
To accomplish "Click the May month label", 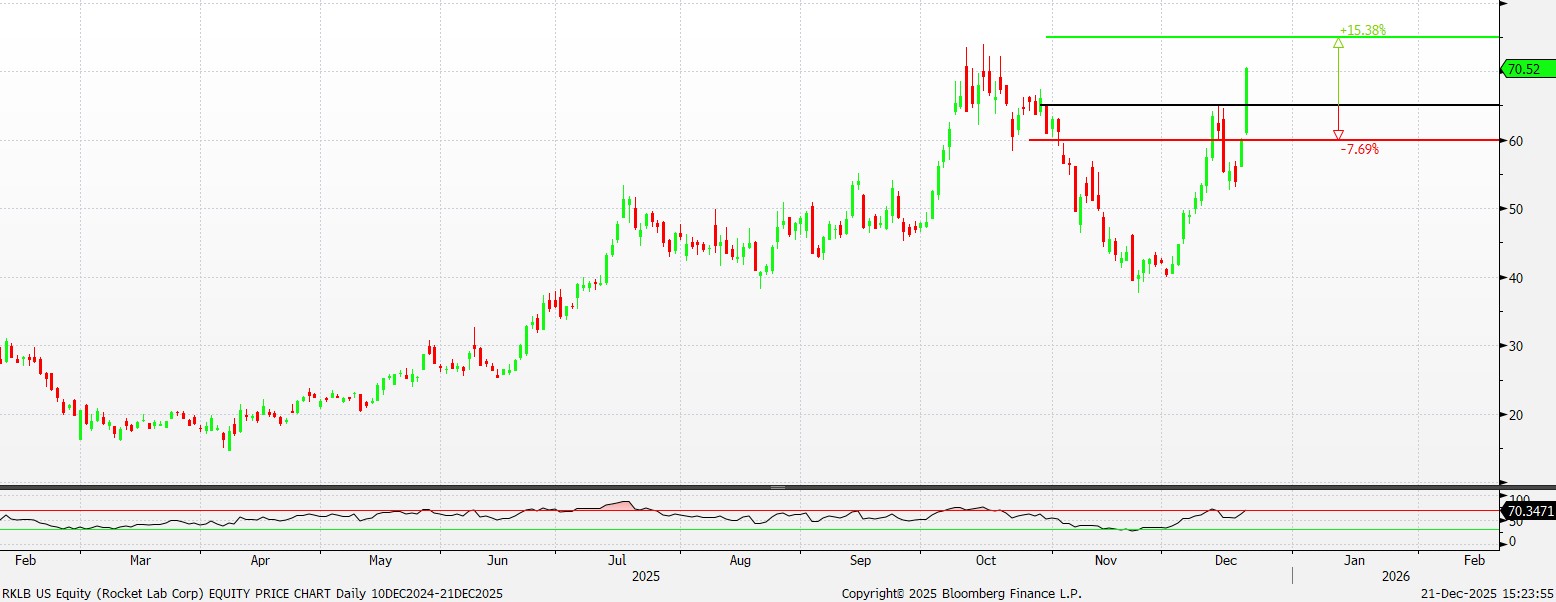I will pyautogui.click(x=380, y=561).
